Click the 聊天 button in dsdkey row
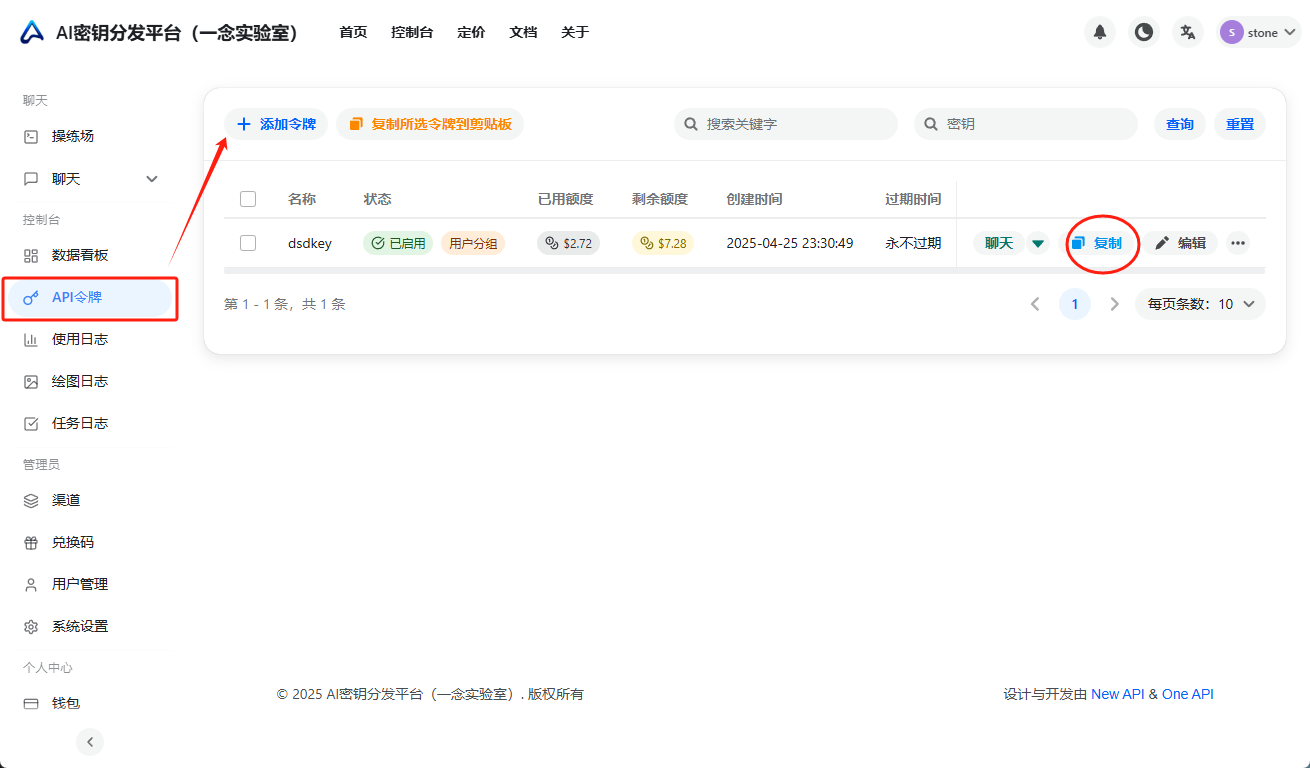 pyautogui.click(x=999, y=243)
